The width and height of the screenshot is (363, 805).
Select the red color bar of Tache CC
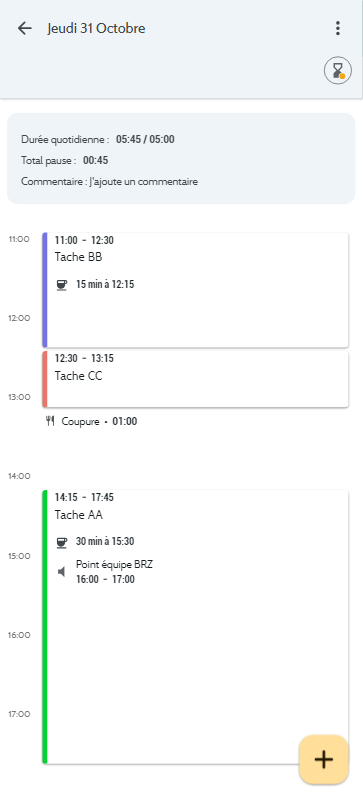(x=45, y=379)
